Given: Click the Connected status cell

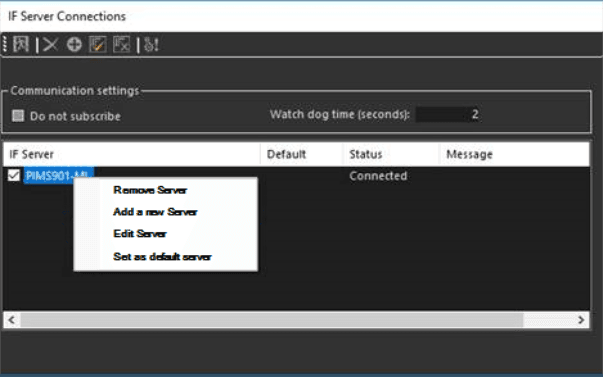Looking at the screenshot, I should [378, 176].
